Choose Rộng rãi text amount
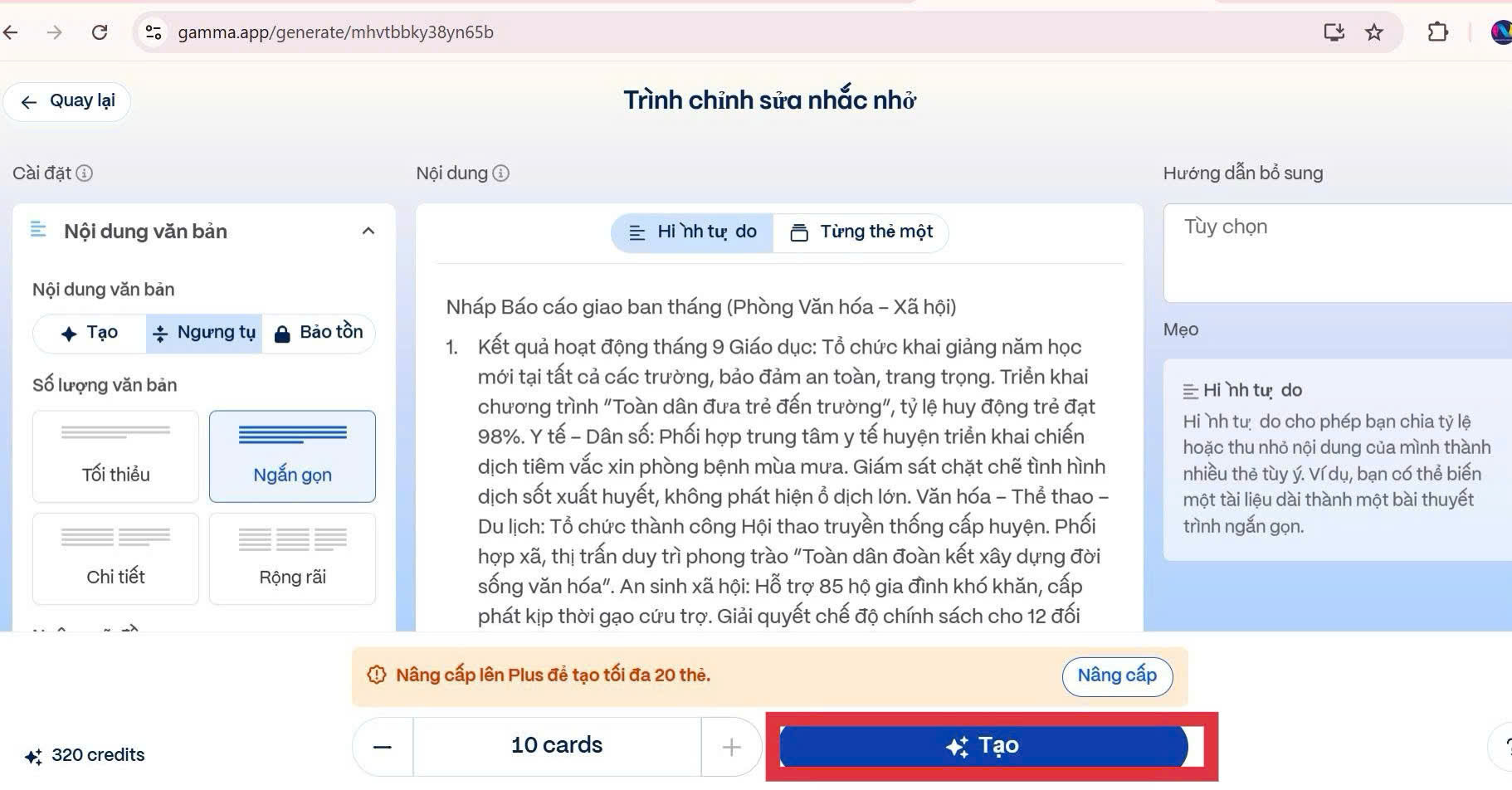The height and width of the screenshot is (790, 1512). pos(292,558)
